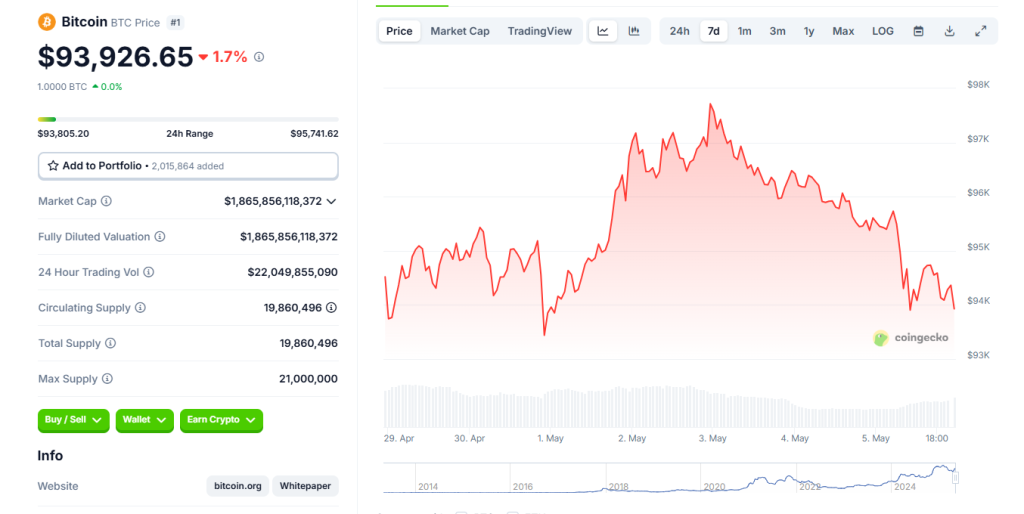Click Market Cap value $1,865,856,118,372

click(x=273, y=201)
